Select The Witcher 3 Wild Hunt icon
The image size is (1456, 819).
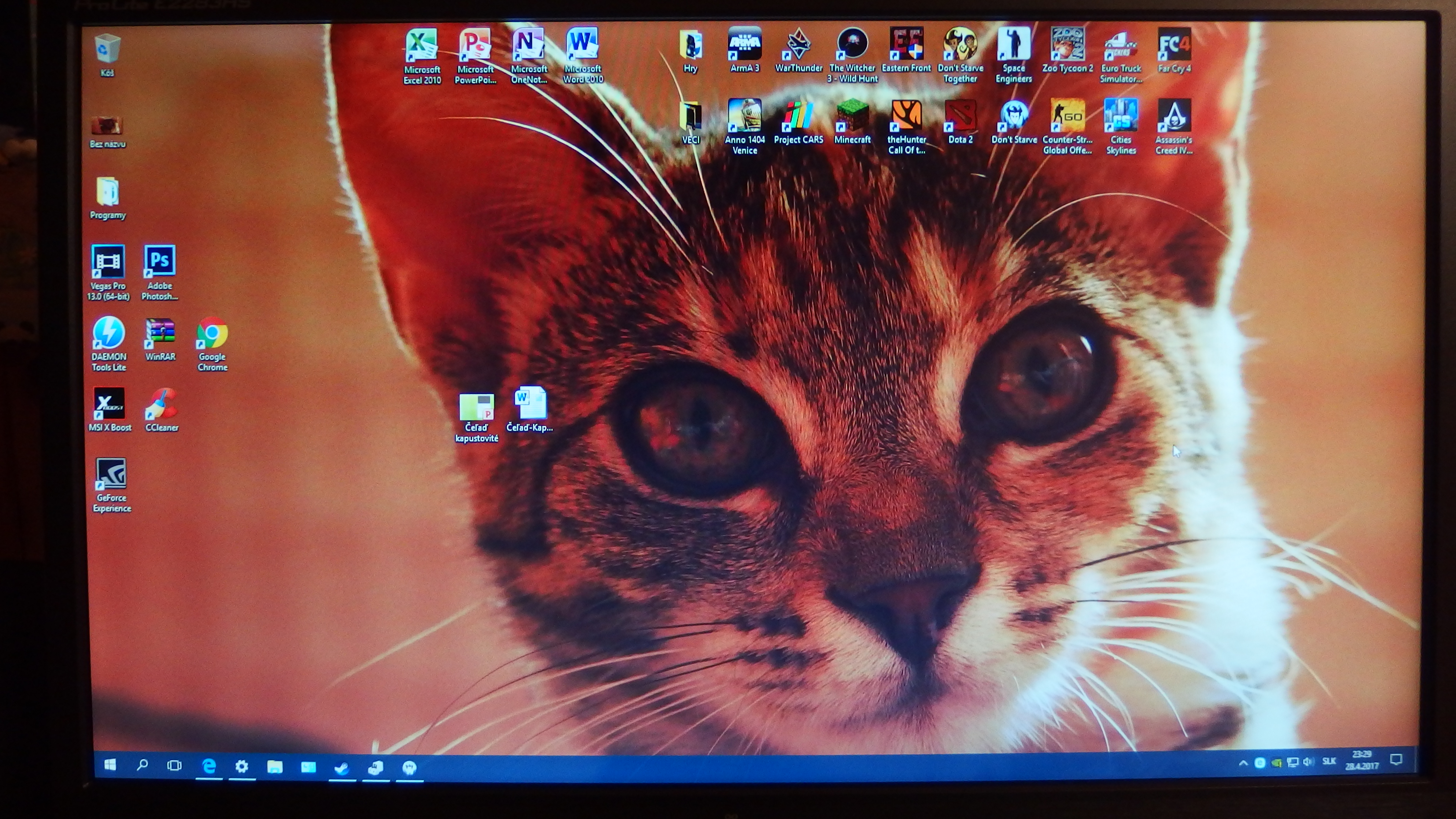coord(852,45)
